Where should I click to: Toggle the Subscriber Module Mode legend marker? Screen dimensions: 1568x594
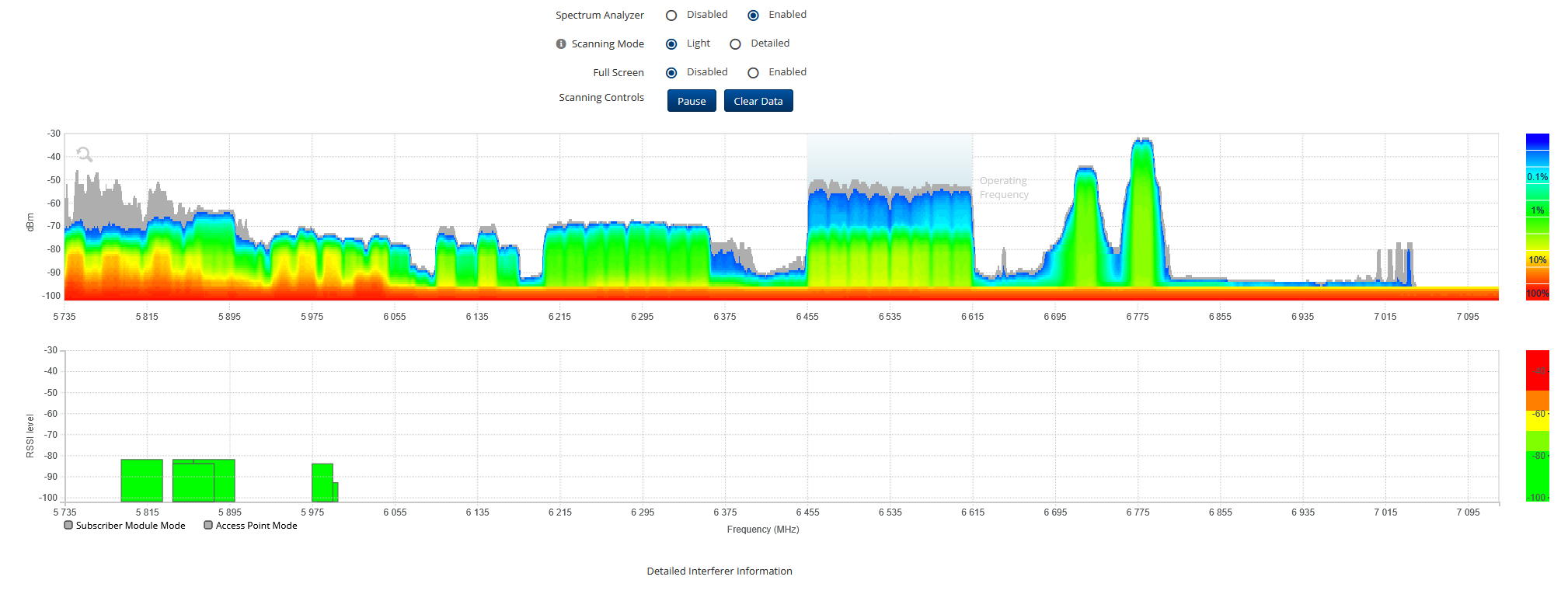[x=68, y=526]
